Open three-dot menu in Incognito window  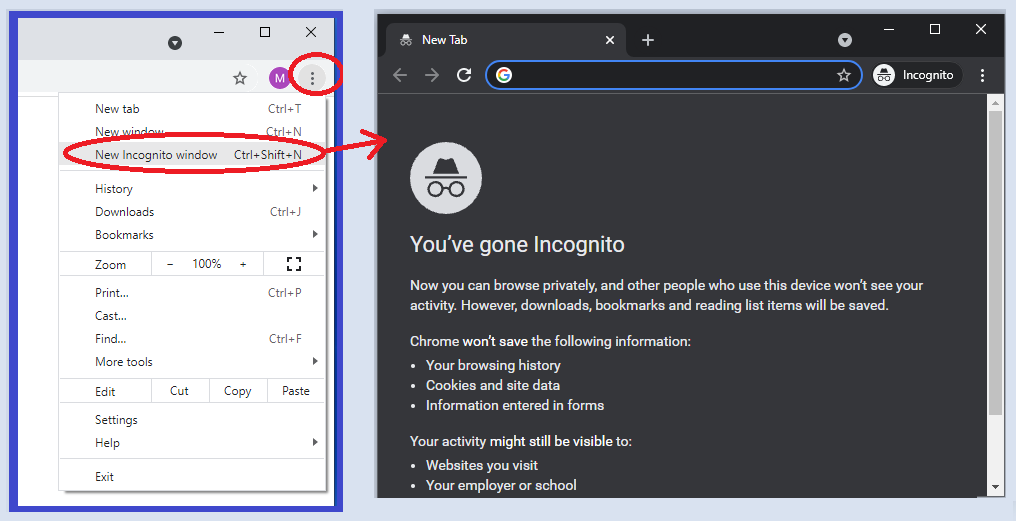(982, 75)
